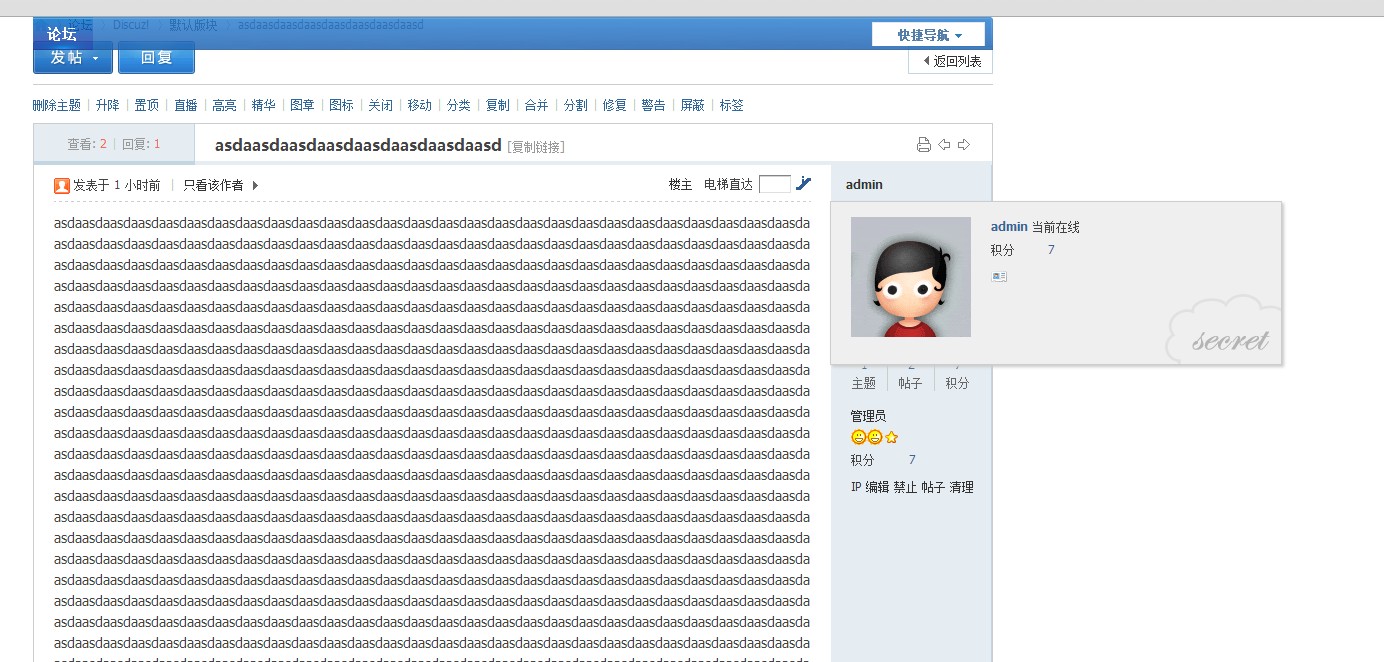Select 图章 moderation option

(302, 105)
